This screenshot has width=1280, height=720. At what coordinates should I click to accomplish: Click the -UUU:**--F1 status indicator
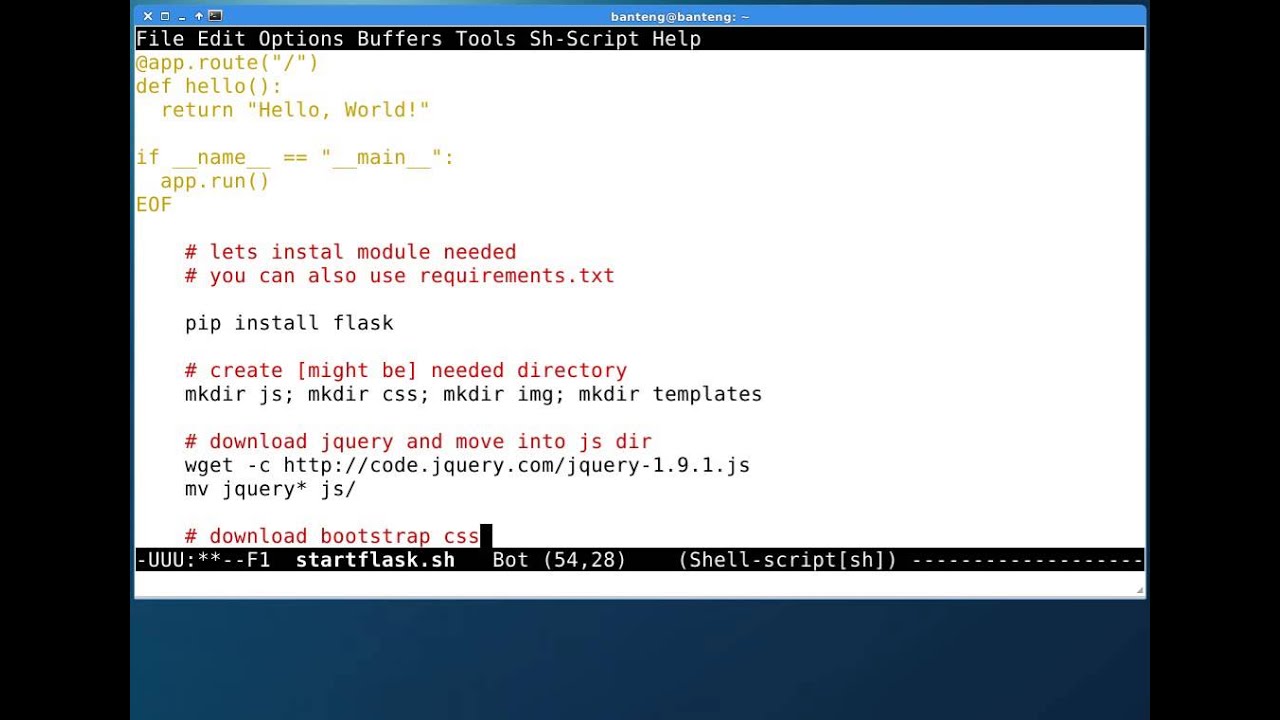click(203, 560)
